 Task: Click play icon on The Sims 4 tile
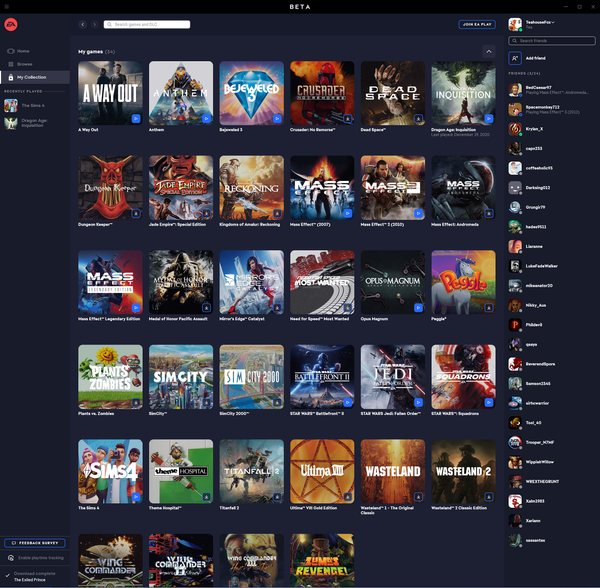136,497
